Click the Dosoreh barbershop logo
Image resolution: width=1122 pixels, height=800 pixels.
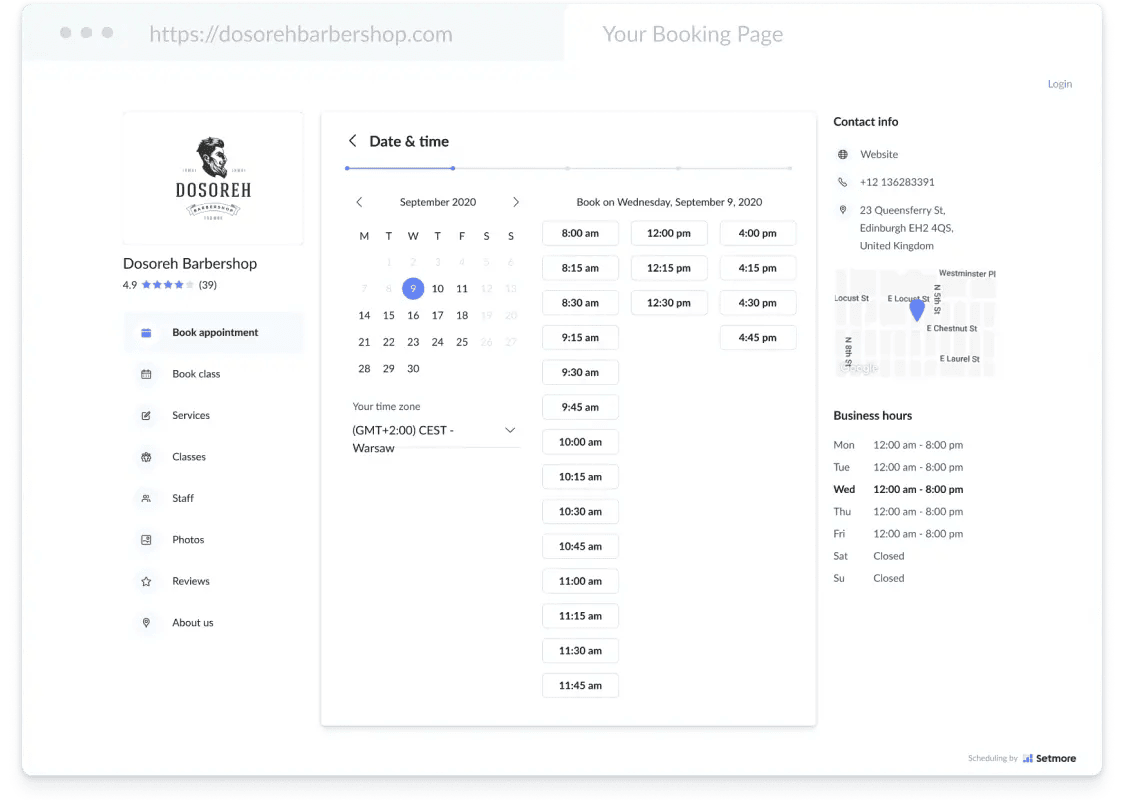213,178
